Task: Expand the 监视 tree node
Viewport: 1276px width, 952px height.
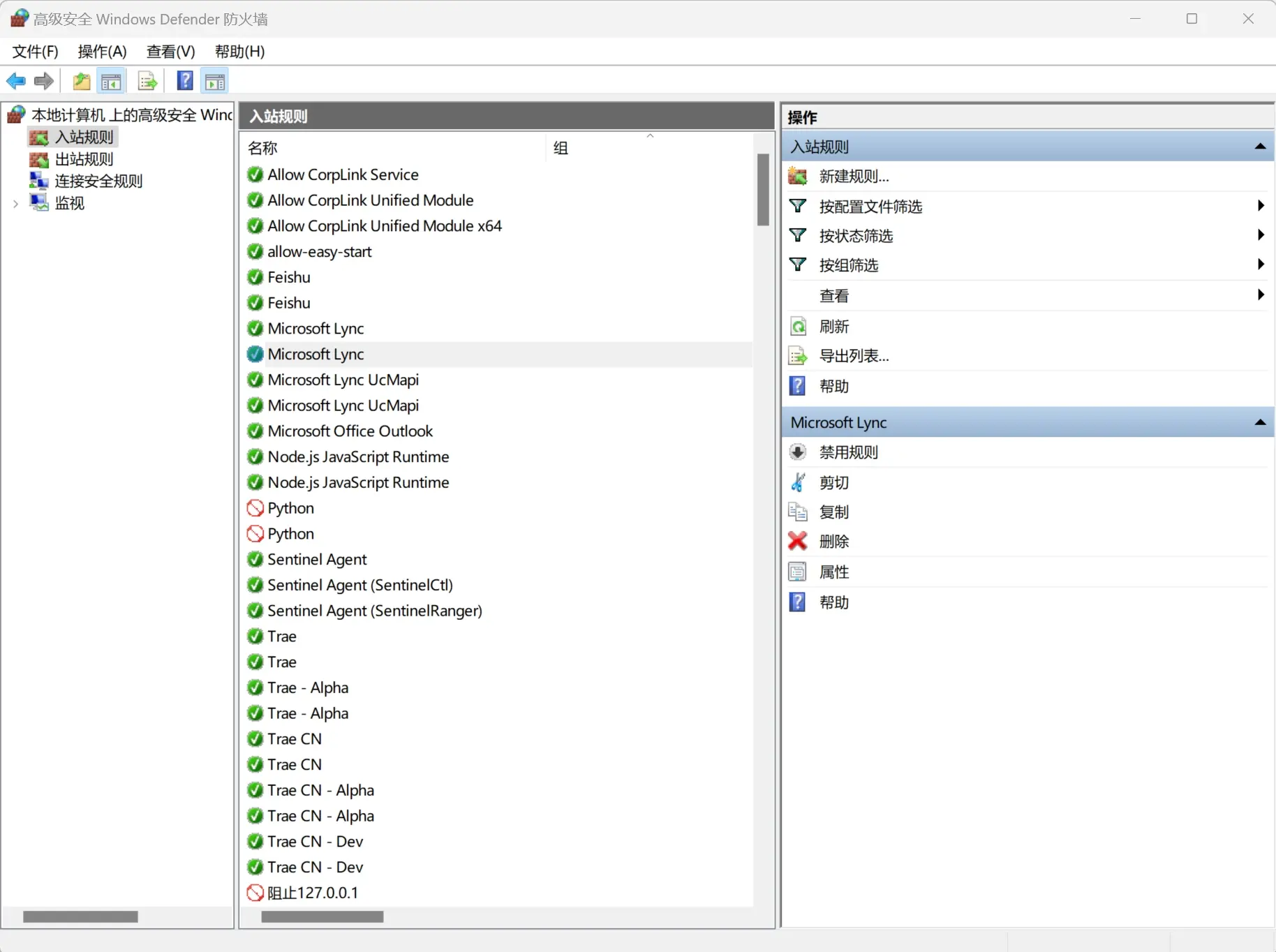Action: pyautogui.click(x=15, y=204)
